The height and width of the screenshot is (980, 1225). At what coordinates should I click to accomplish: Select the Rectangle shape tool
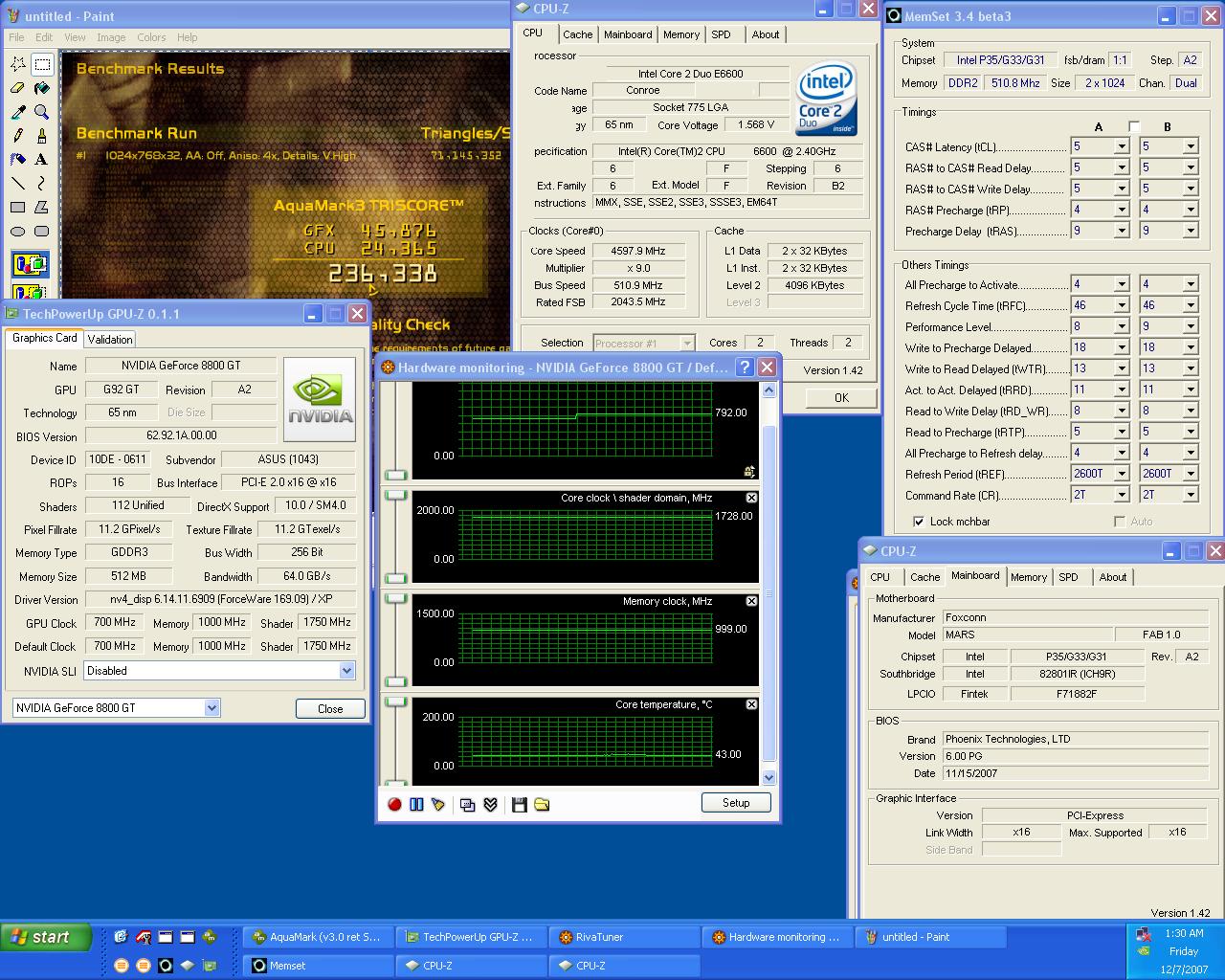tap(18, 207)
